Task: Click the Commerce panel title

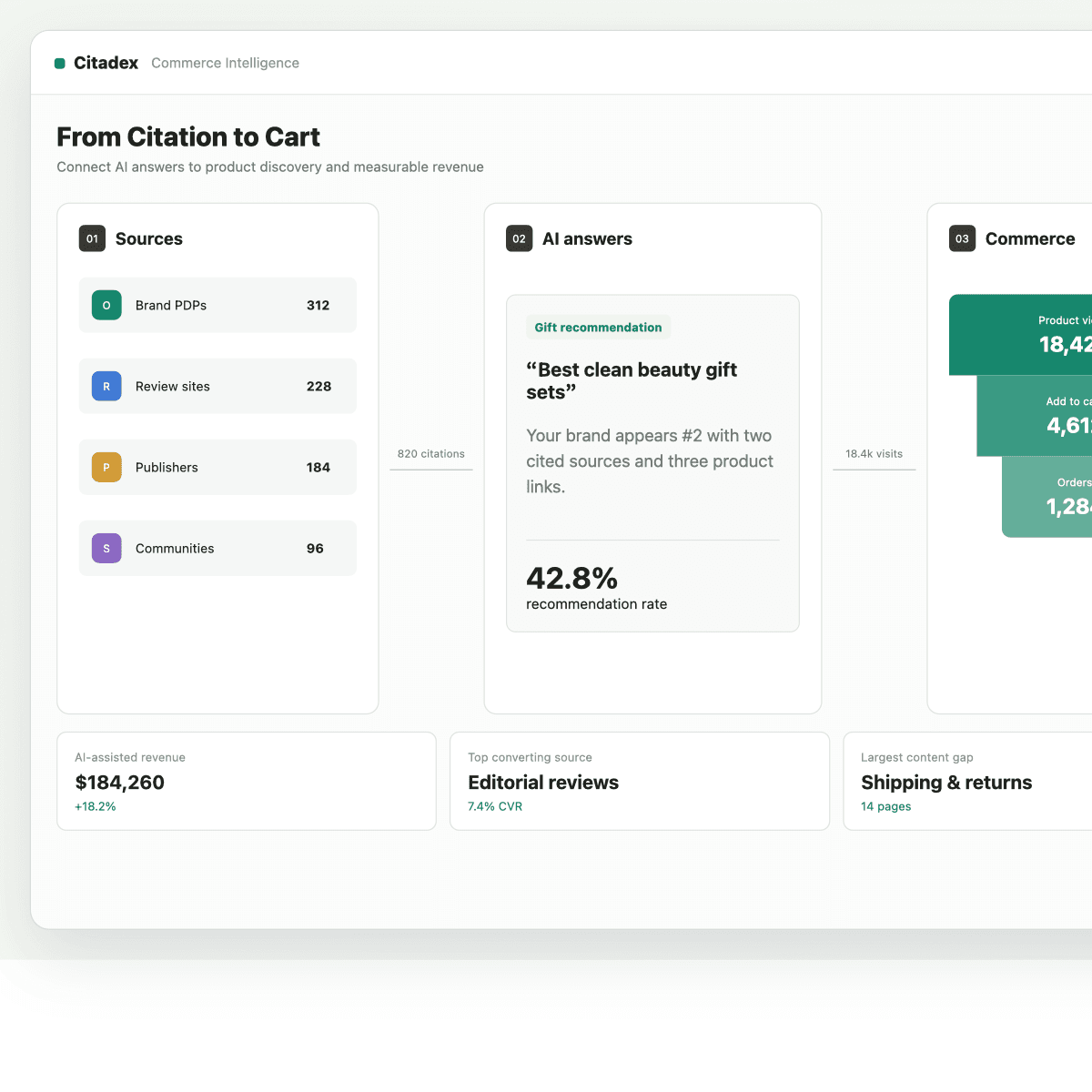Action: (1030, 238)
